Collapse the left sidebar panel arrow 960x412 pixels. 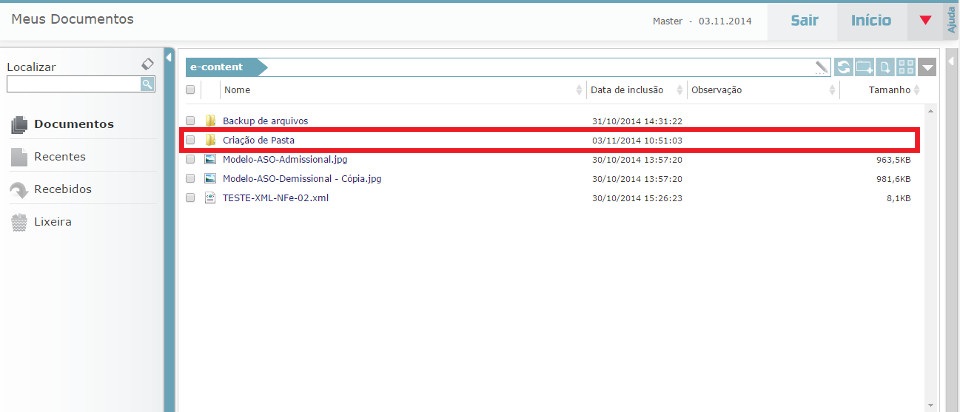click(169, 58)
